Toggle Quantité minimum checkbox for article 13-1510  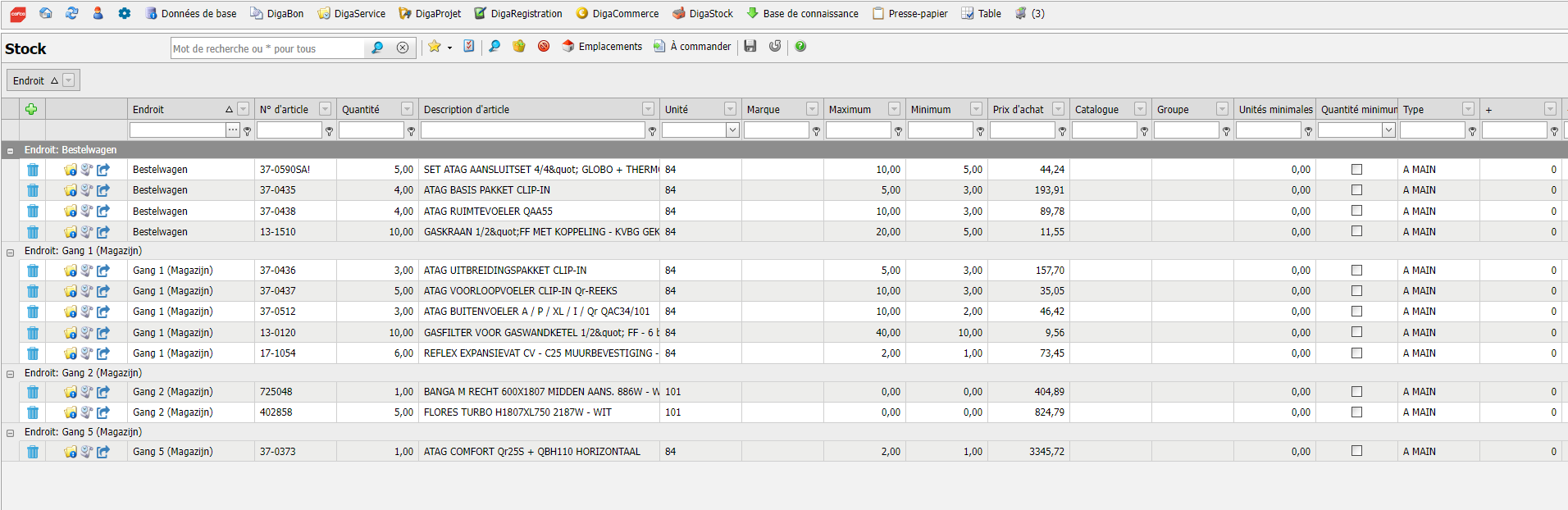1356,231
